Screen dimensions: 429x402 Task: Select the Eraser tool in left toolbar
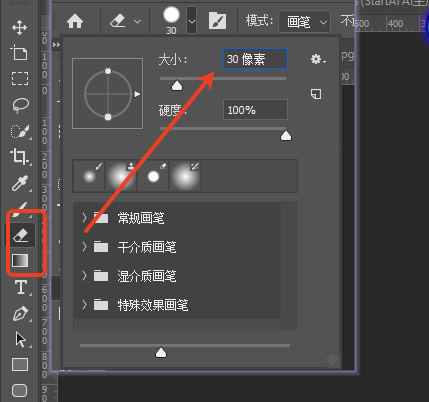coord(21,235)
